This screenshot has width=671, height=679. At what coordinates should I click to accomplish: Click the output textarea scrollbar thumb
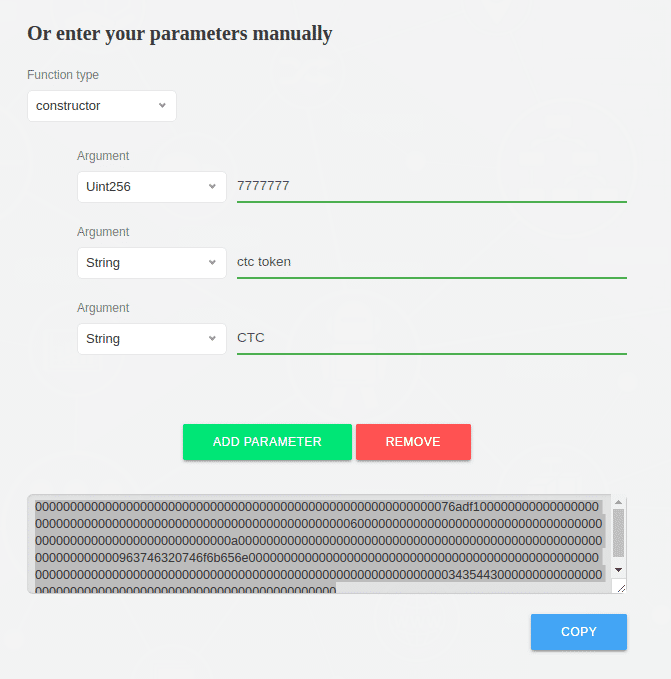[x=618, y=534]
